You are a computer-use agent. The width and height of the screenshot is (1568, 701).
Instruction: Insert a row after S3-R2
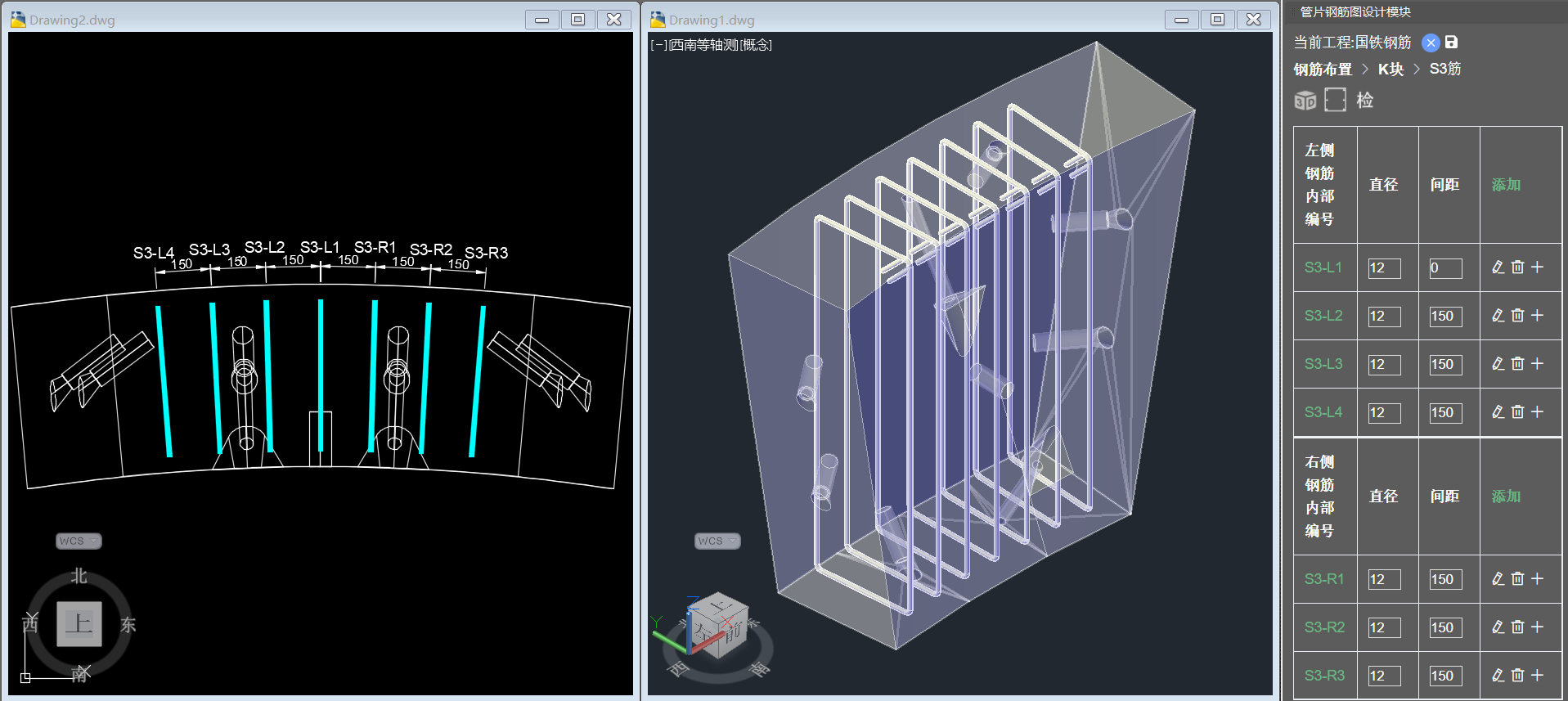coord(1537,627)
